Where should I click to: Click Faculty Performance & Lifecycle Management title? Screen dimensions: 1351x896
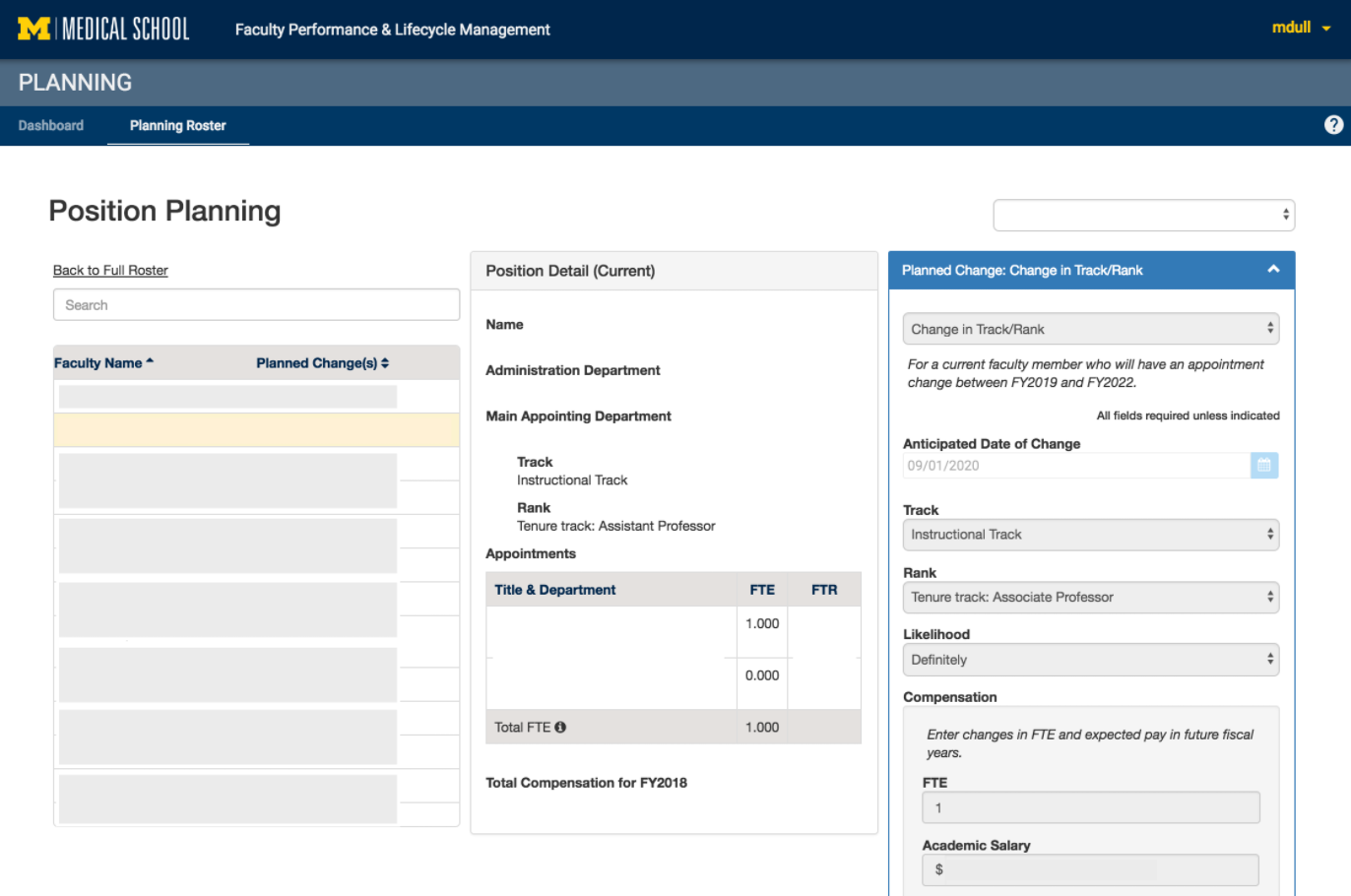392,30
